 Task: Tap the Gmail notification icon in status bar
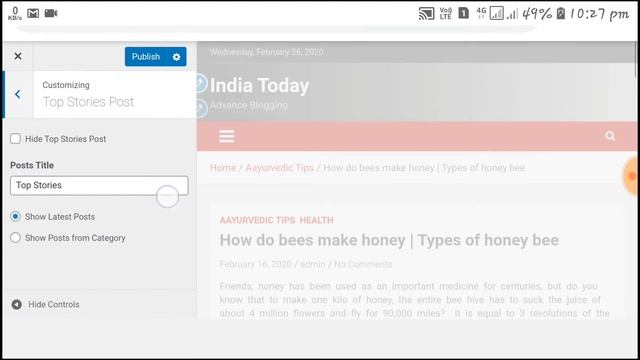click(x=33, y=13)
